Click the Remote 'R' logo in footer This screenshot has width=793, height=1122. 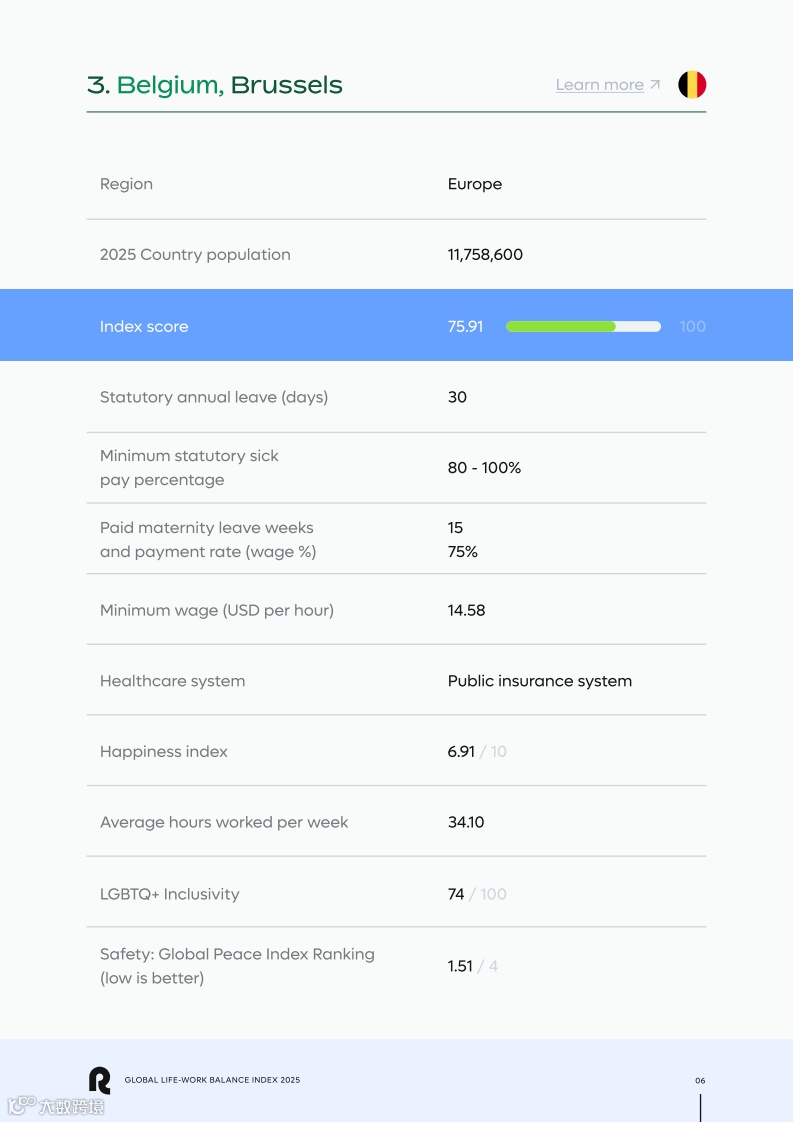tap(99, 1080)
